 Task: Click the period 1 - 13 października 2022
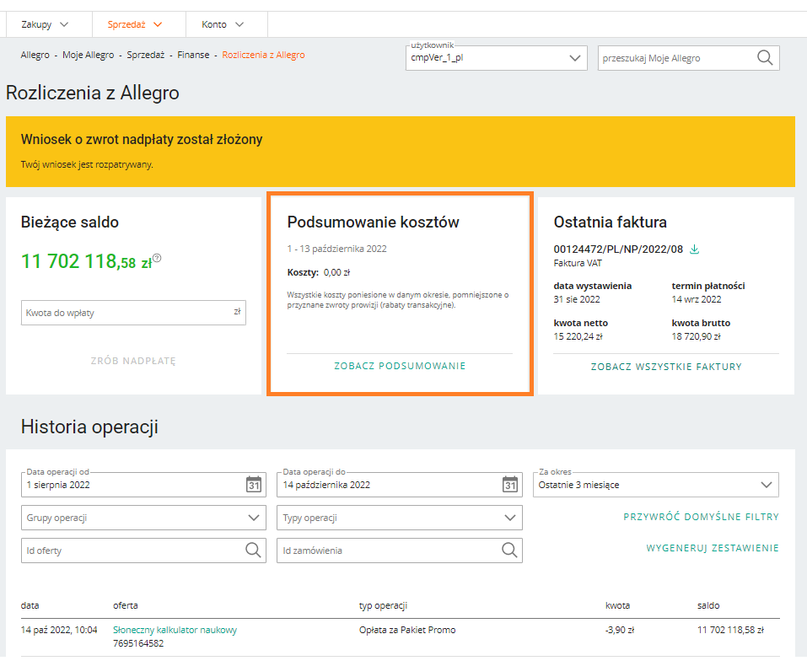pos(337,249)
